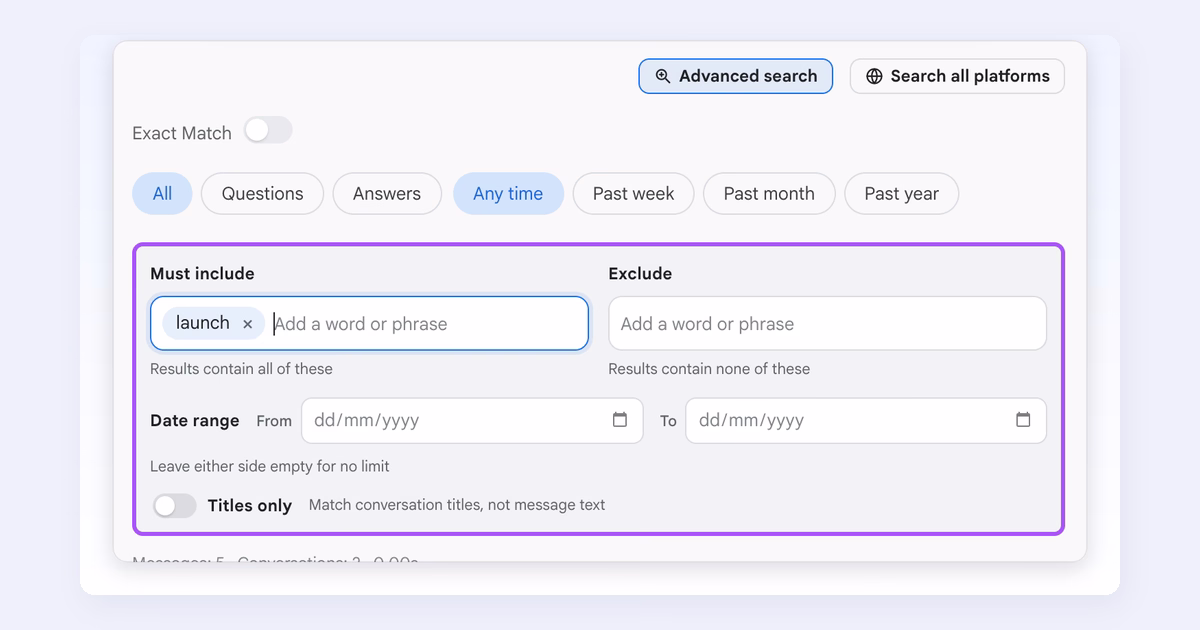The width and height of the screenshot is (1200, 630).
Task: Filter results to Past week
Action: pos(633,194)
